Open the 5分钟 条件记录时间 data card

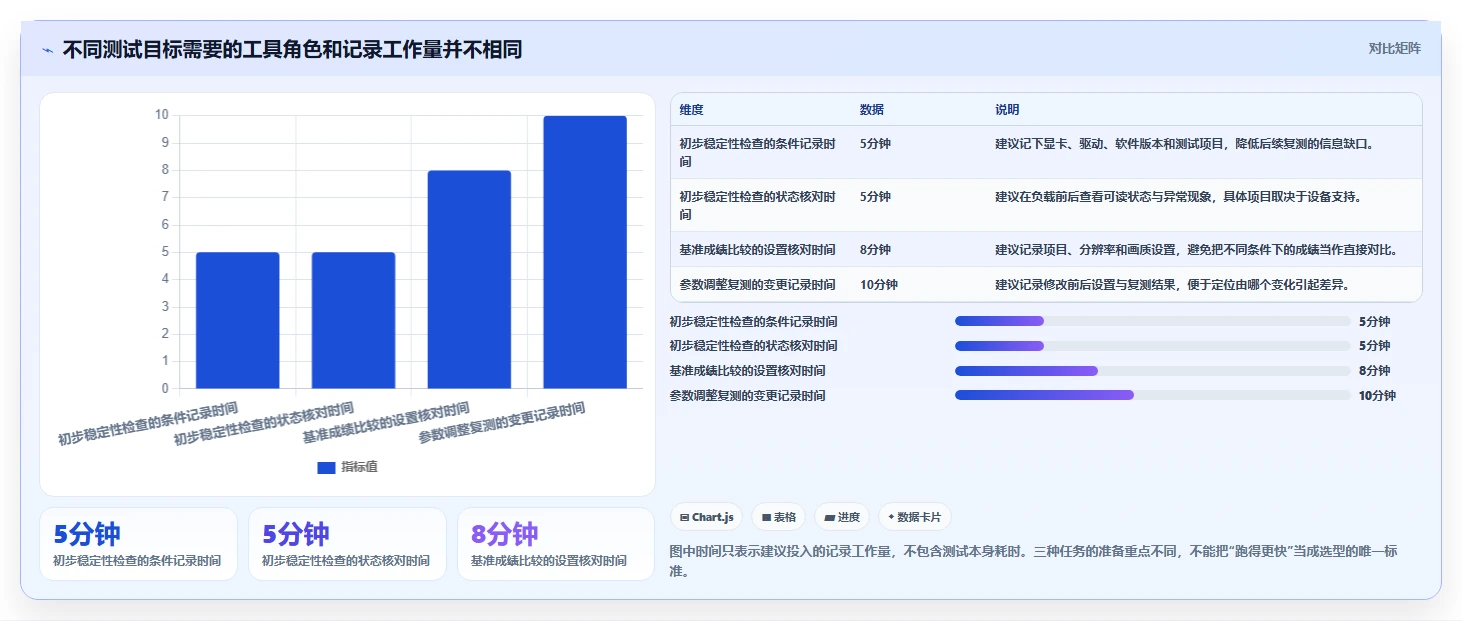(138, 543)
